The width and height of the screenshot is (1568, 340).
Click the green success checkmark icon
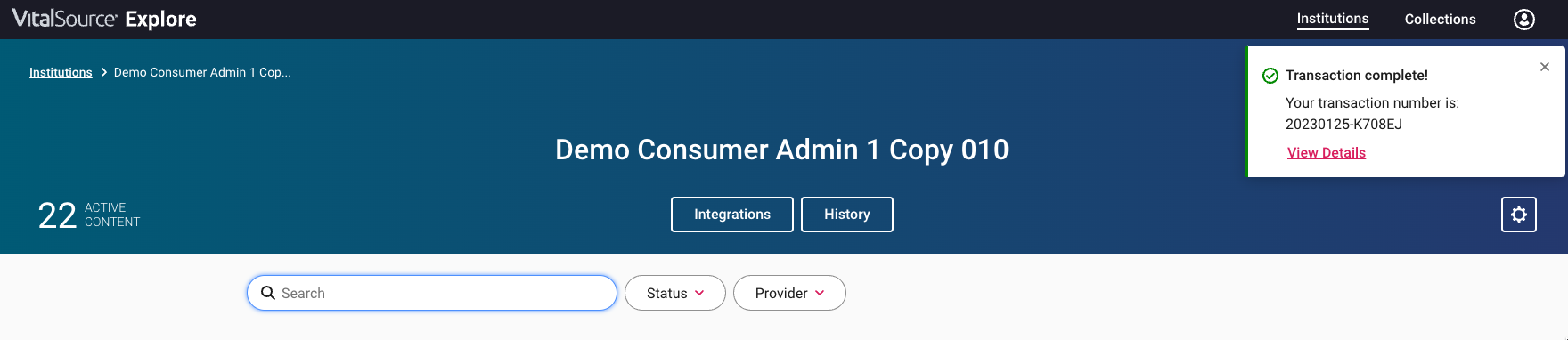1270,76
